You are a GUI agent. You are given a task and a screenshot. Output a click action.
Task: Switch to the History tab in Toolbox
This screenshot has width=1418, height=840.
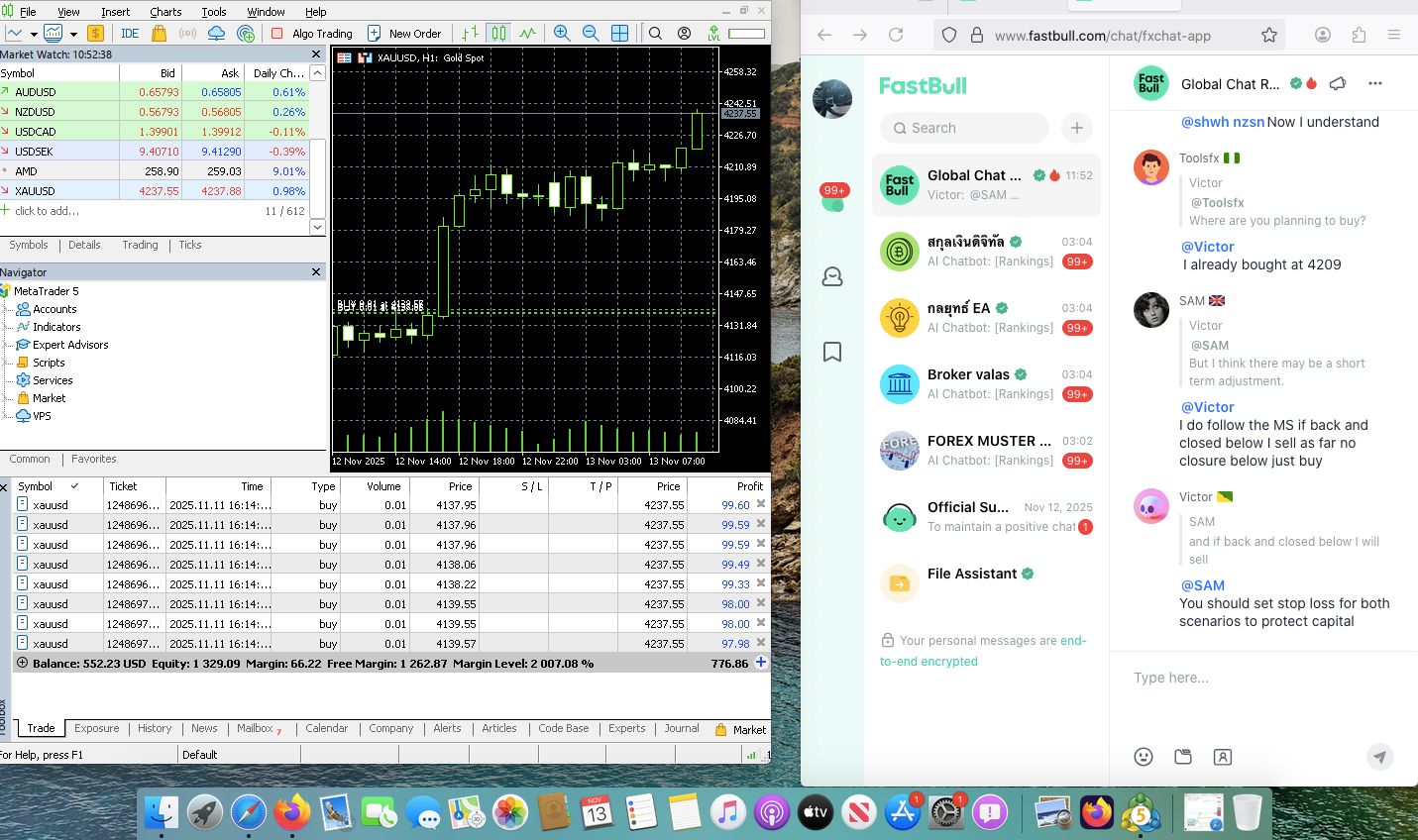[155, 728]
